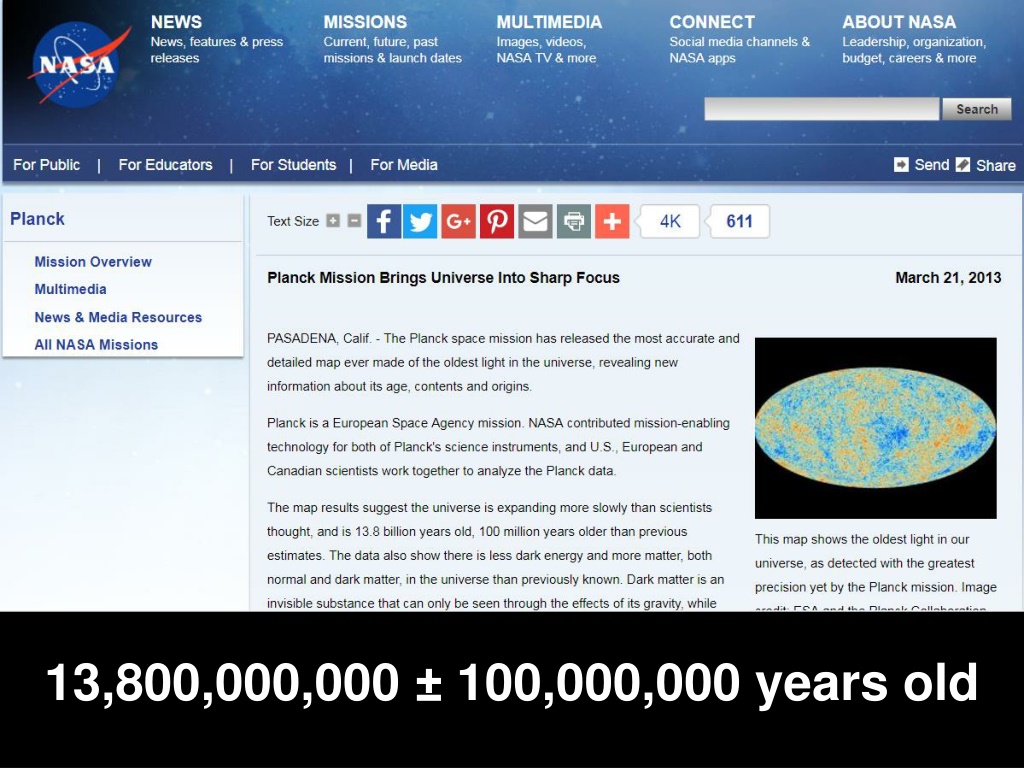Screen dimensions: 1024x768
Task: Share article on Facebook
Action: point(384,221)
